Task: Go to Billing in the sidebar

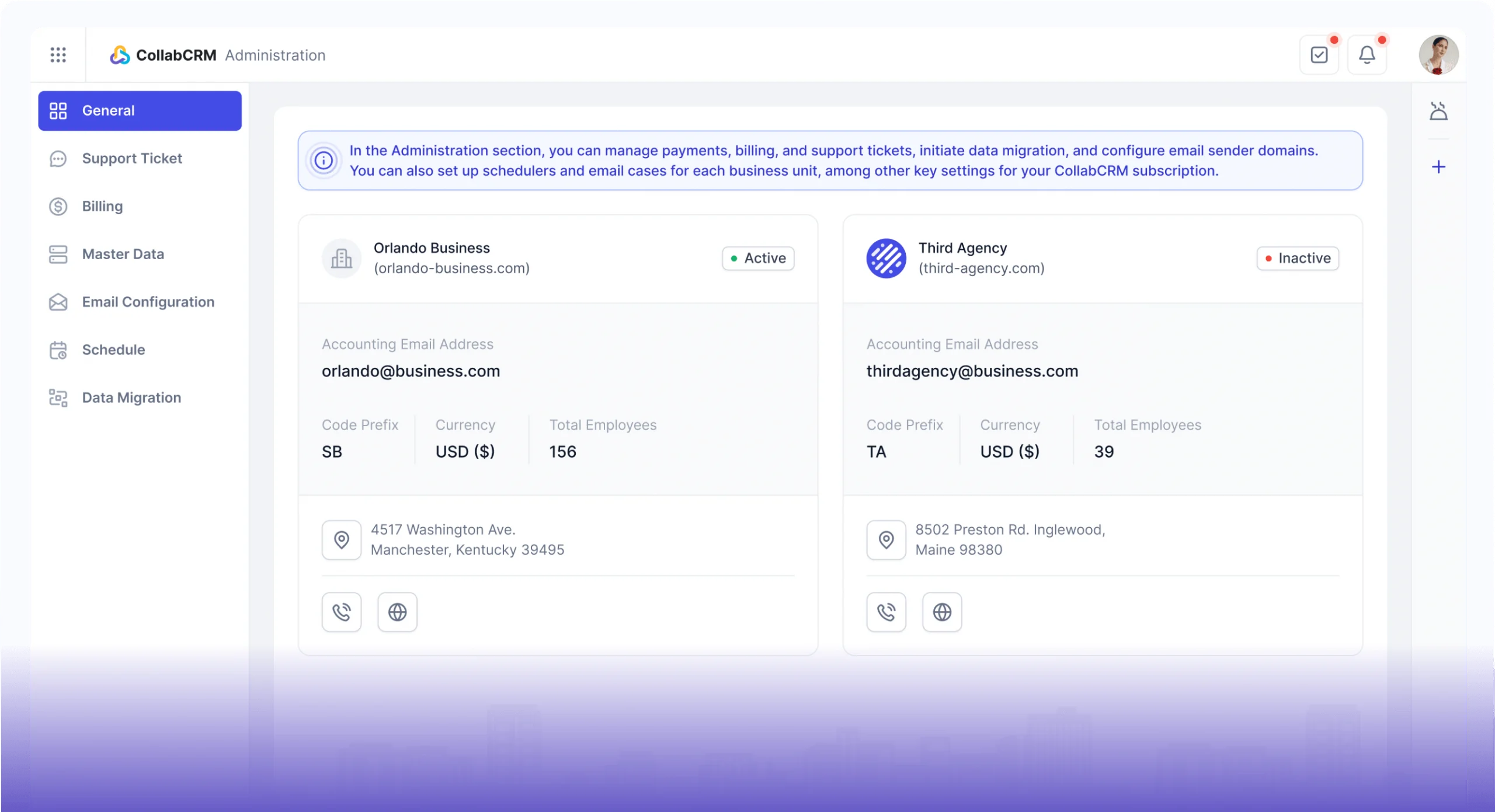Action: (102, 206)
